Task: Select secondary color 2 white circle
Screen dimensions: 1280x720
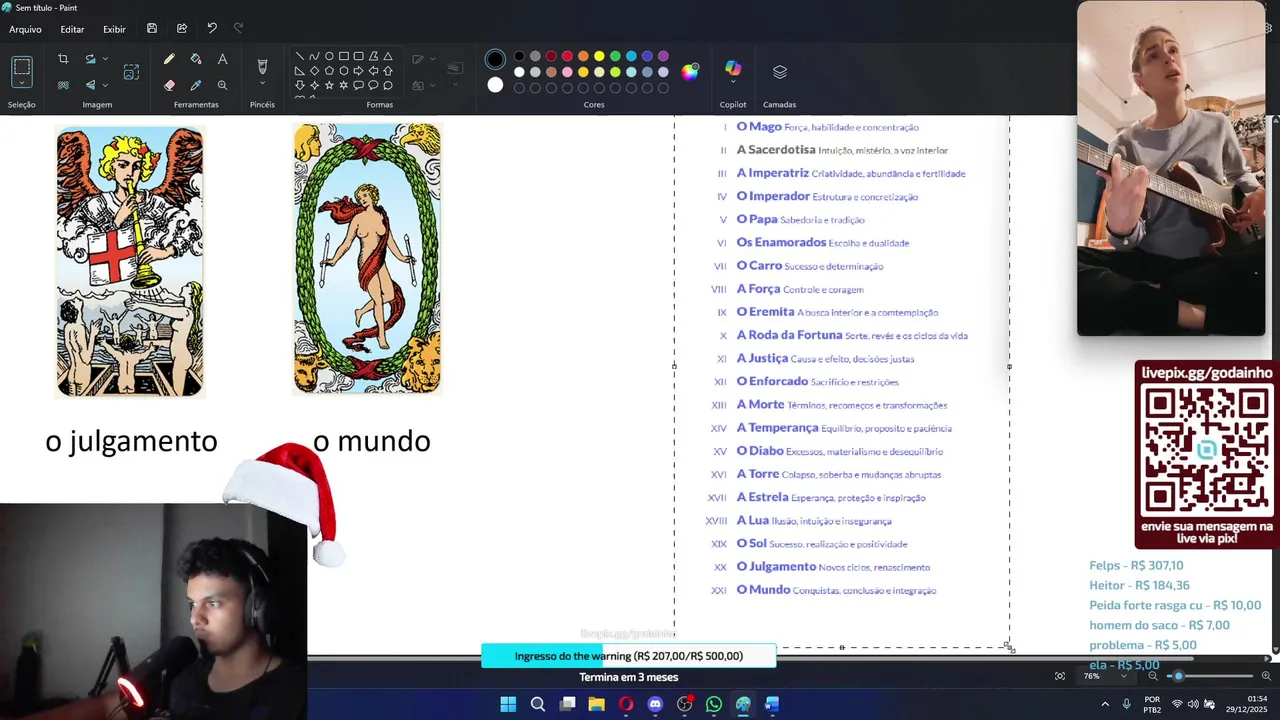Action: (495, 85)
